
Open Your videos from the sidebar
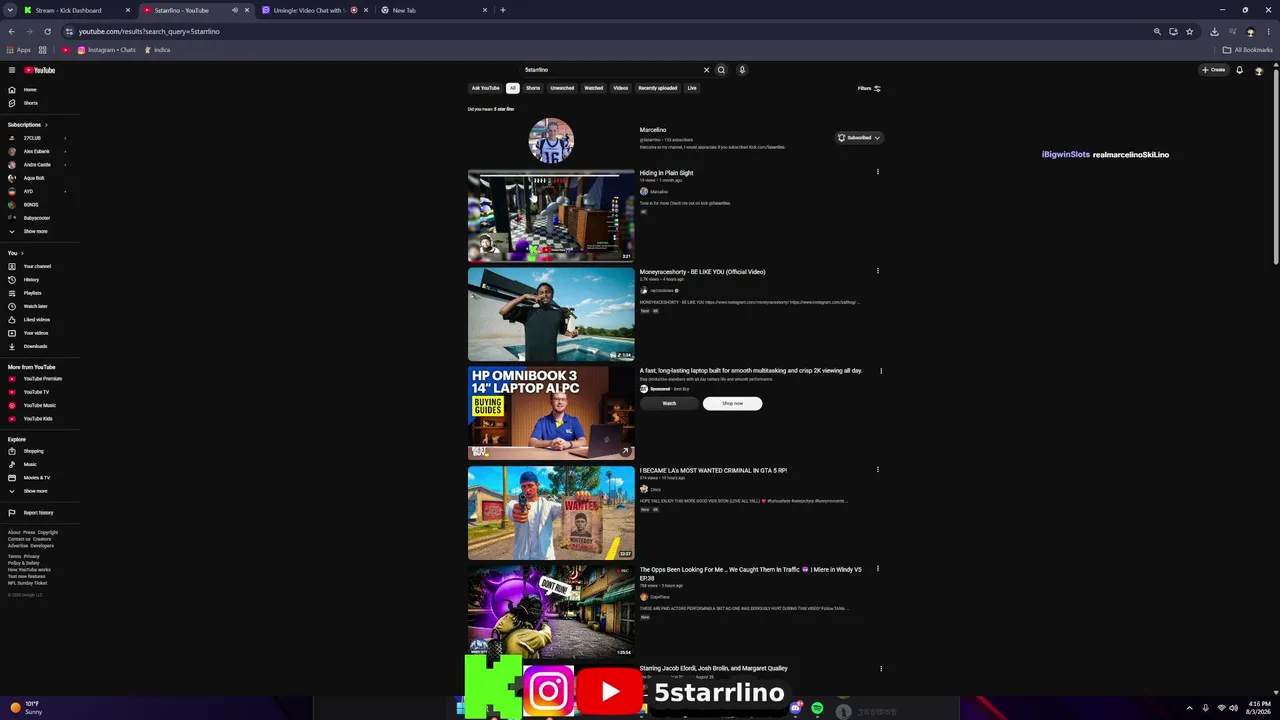(x=35, y=333)
